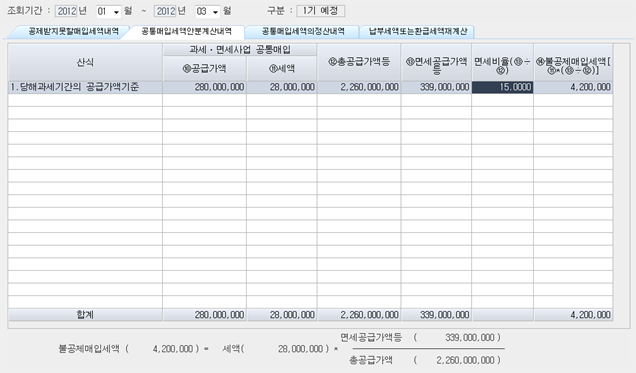Viewport: 636px width, 373px height.
Task: Click formula 세액 value 28,000,000
Action: (301, 349)
